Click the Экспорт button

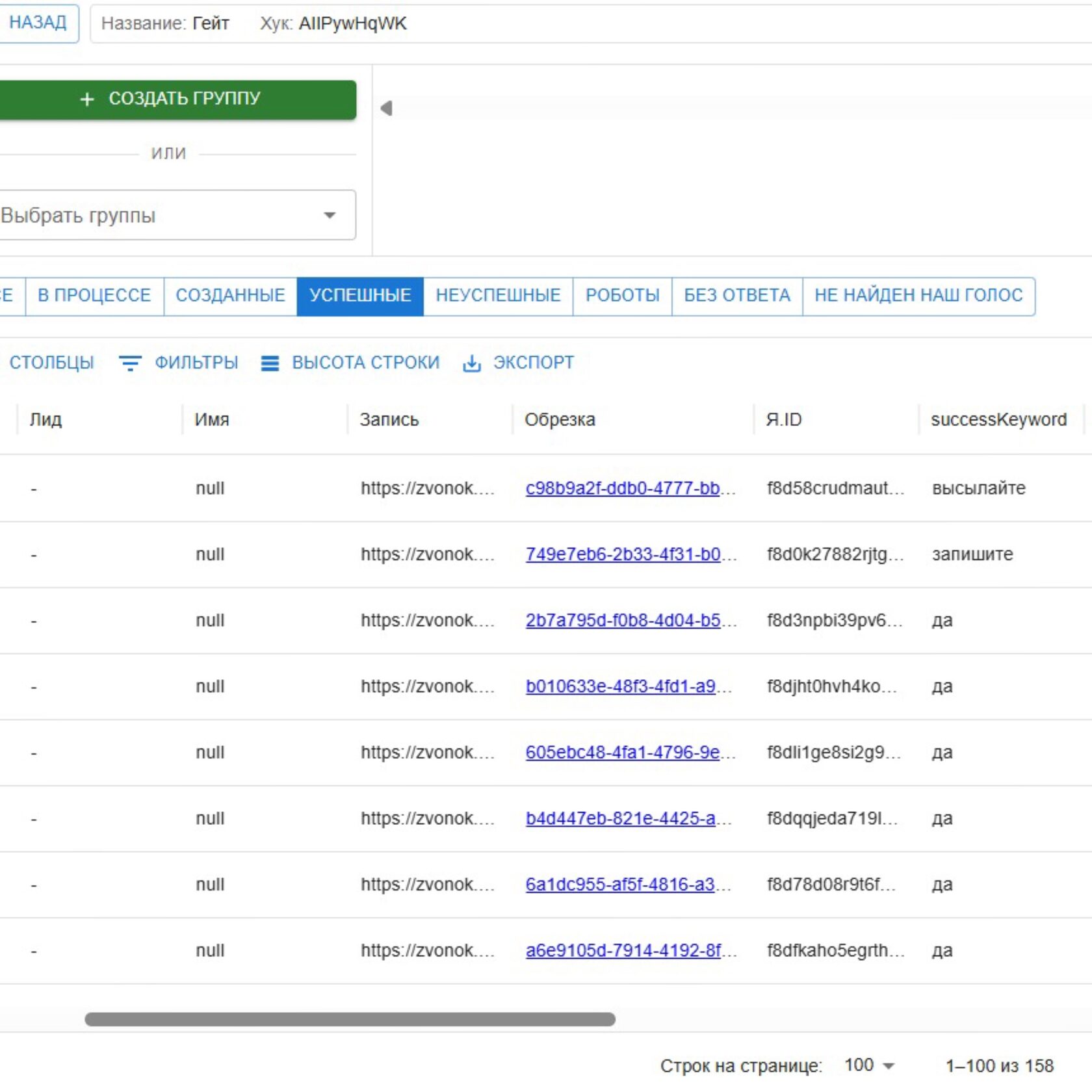click(x=518, y=363)
